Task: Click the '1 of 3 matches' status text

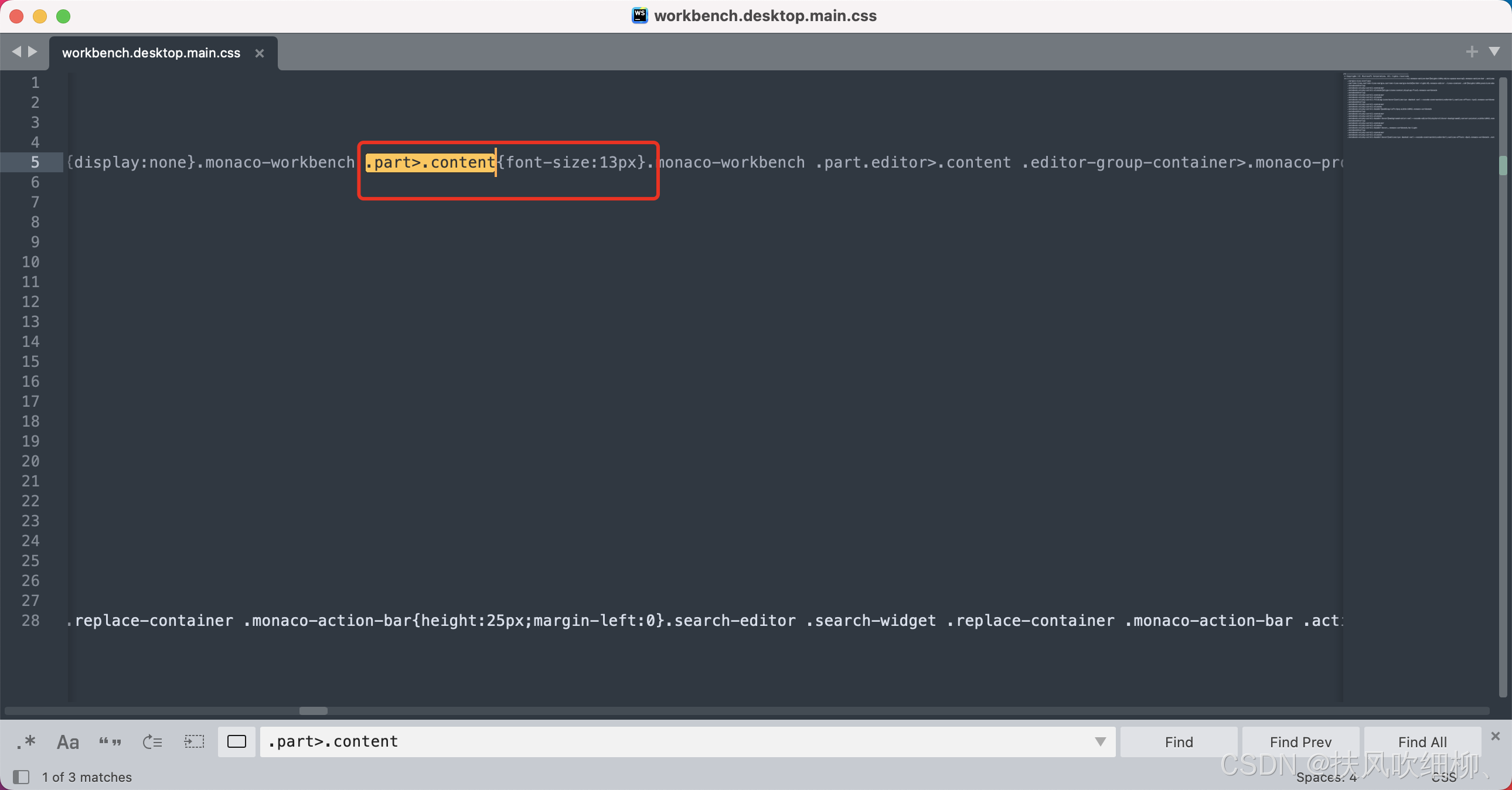Action: click(87, 777)
